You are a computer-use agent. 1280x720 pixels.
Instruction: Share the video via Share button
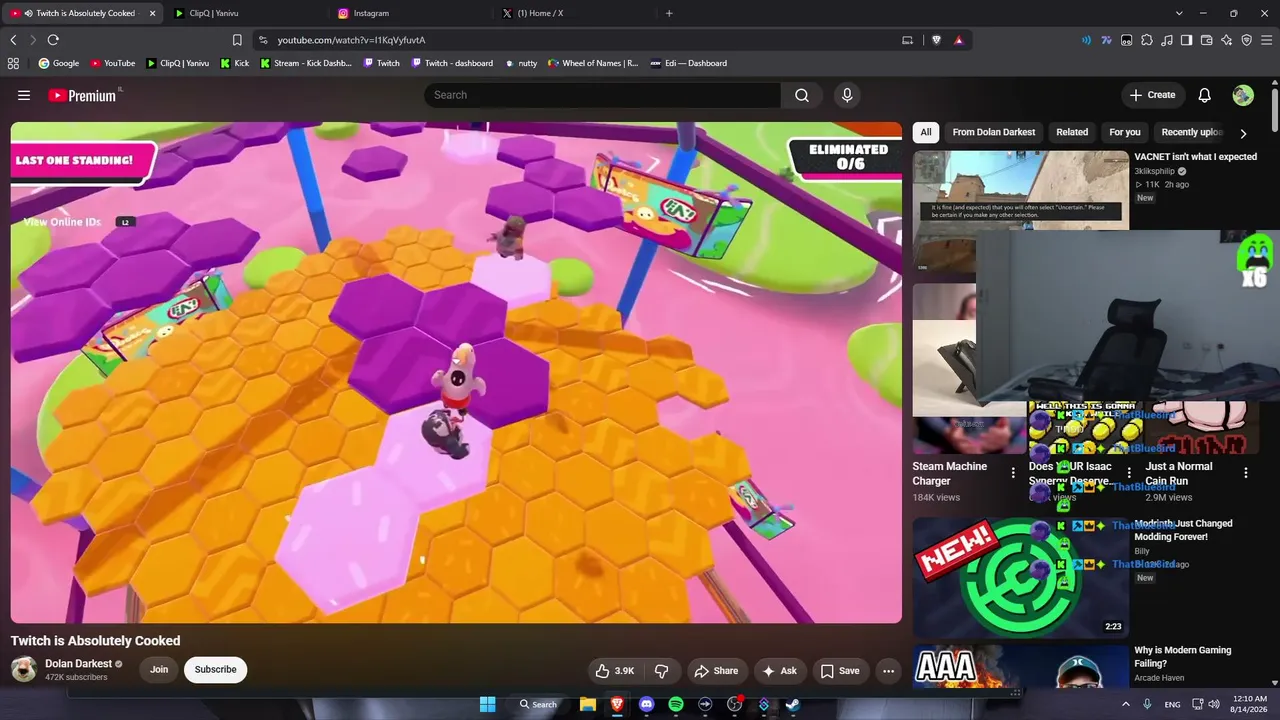pyautogui.click(x=716, y=671)
